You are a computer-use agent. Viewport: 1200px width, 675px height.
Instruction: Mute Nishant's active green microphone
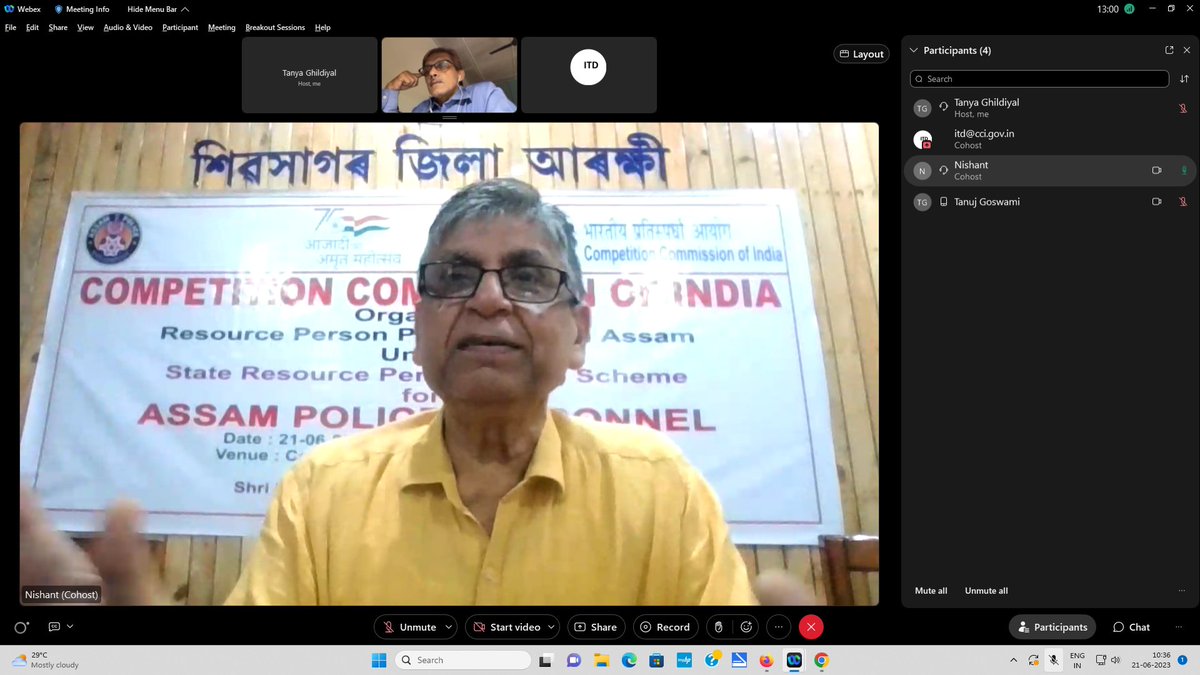pyautogui.click(x=1185, y=170)
